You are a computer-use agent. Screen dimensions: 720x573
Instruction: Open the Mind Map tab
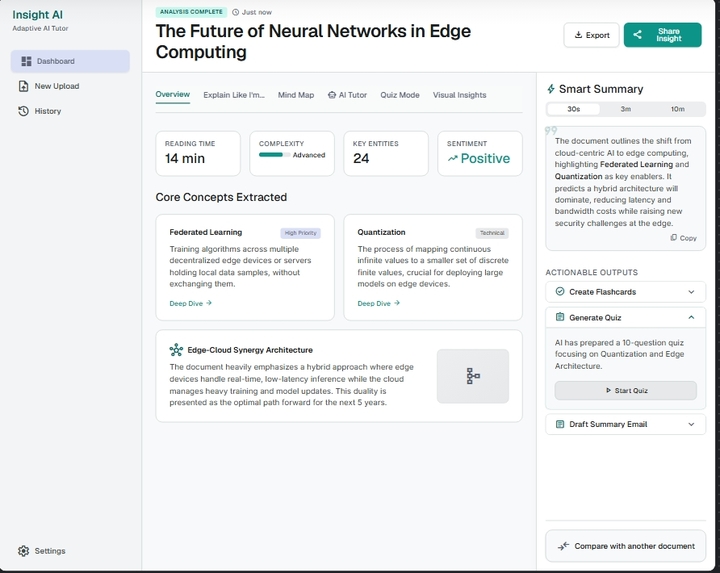(x=296, y=95)
